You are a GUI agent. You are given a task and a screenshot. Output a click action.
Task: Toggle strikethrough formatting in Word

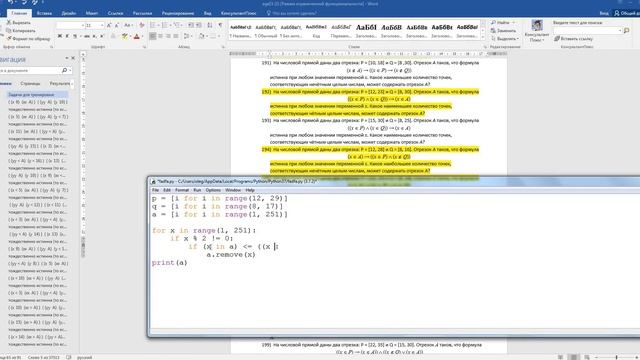point(87,36)
